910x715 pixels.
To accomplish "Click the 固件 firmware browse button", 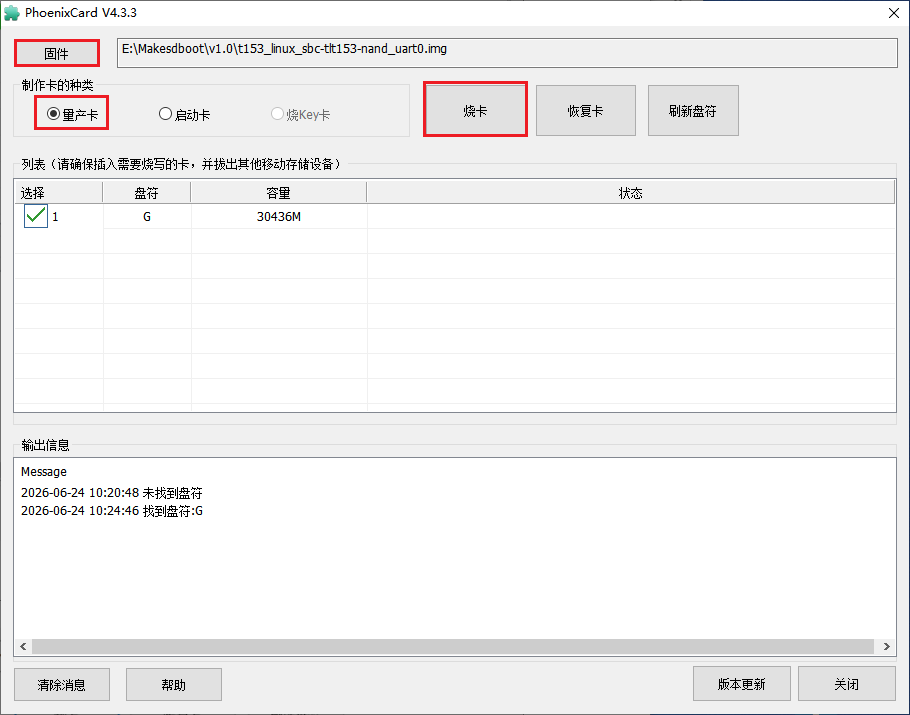I will (56, 53).
